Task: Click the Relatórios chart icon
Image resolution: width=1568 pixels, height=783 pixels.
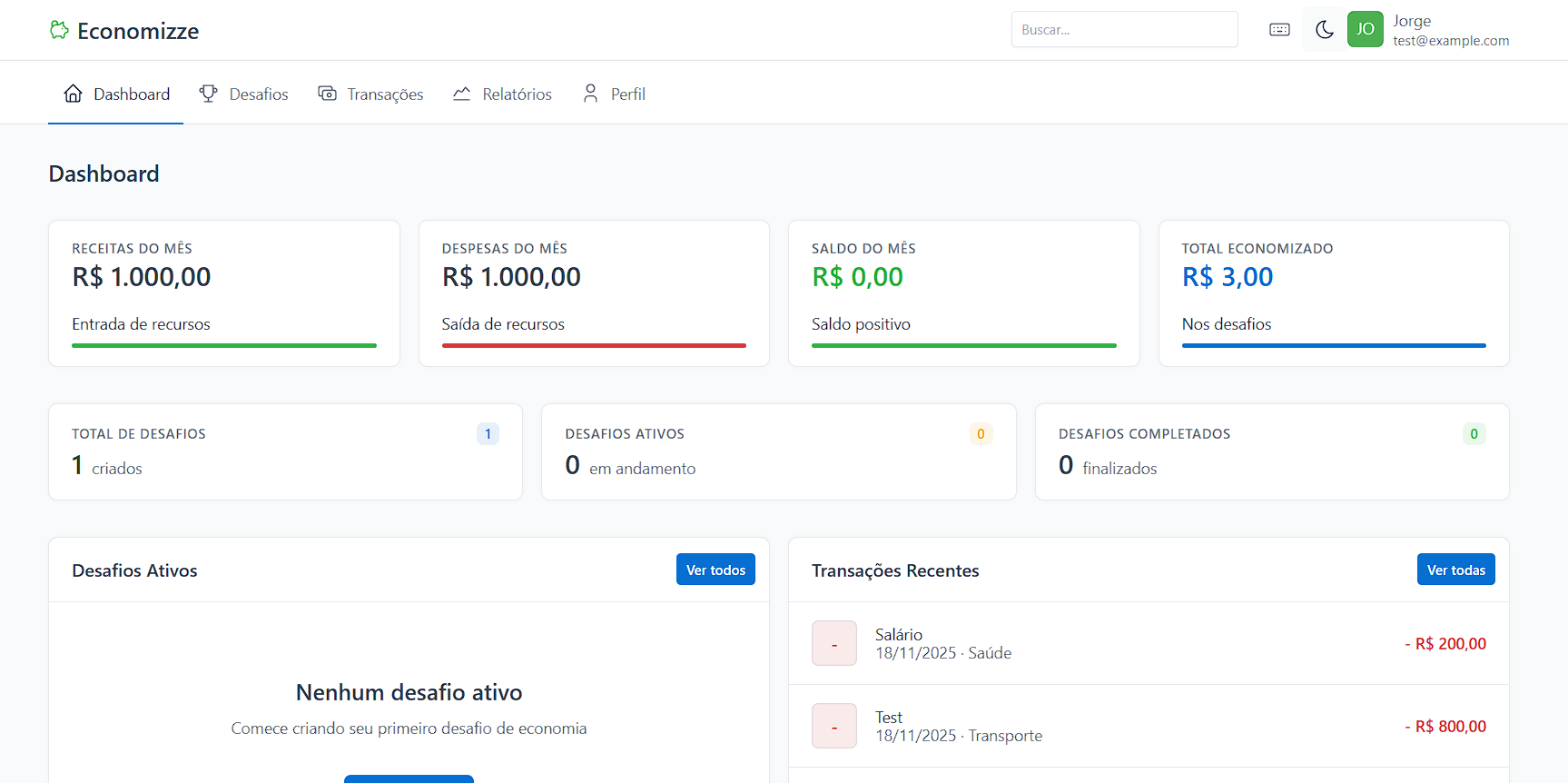Action: pyautogui.click(x=462, y=94)
